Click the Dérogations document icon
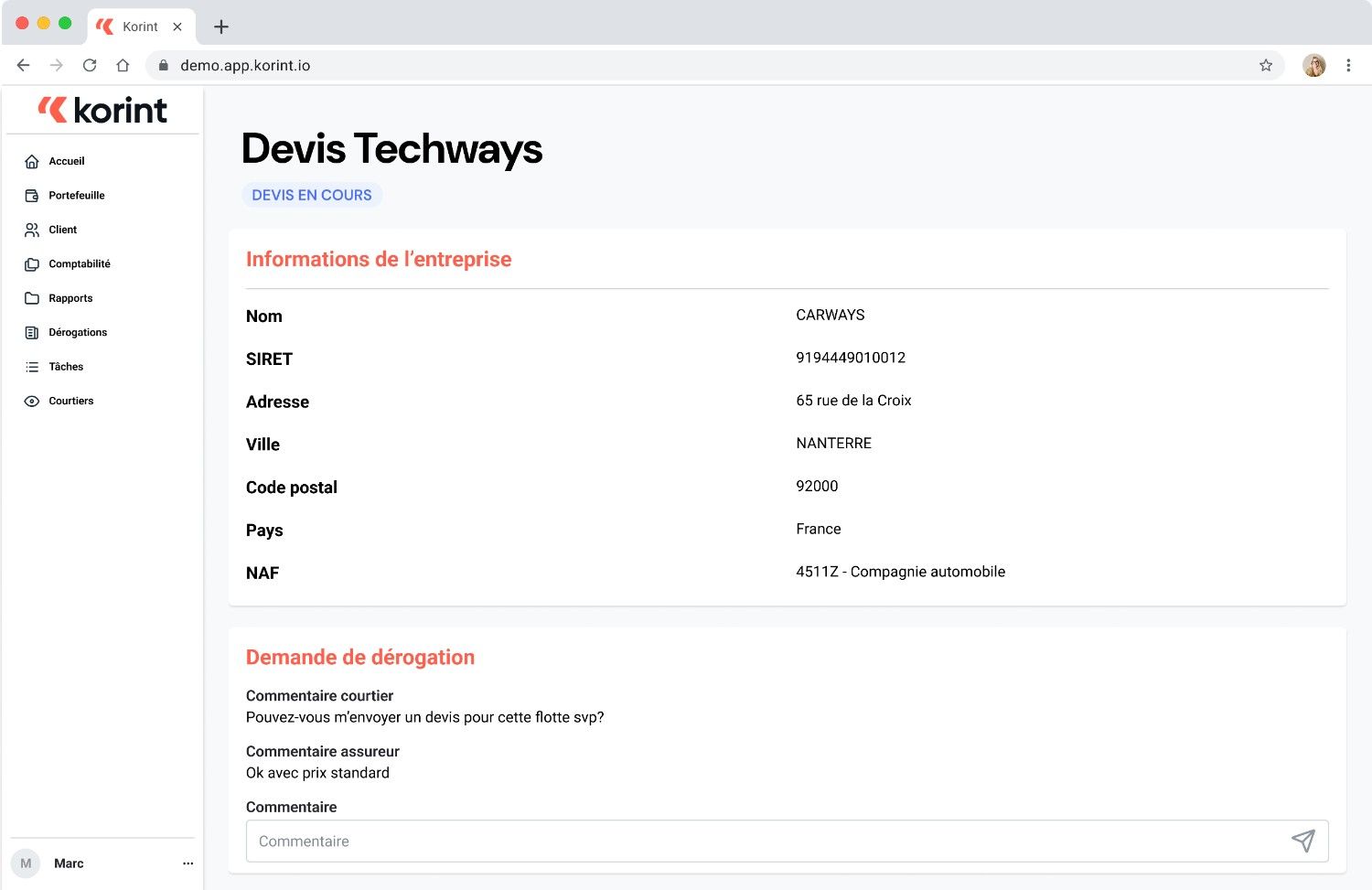 pos(32,333)
